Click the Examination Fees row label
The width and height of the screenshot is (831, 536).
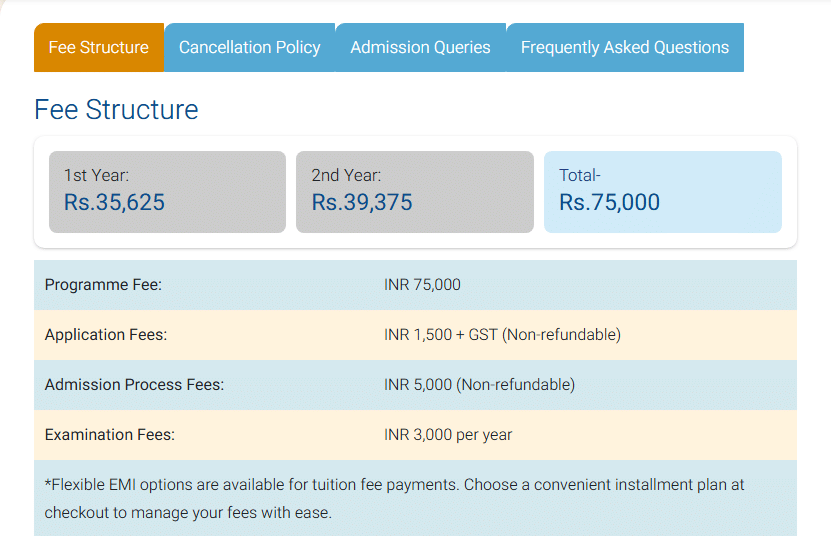[x=110, y=435]
